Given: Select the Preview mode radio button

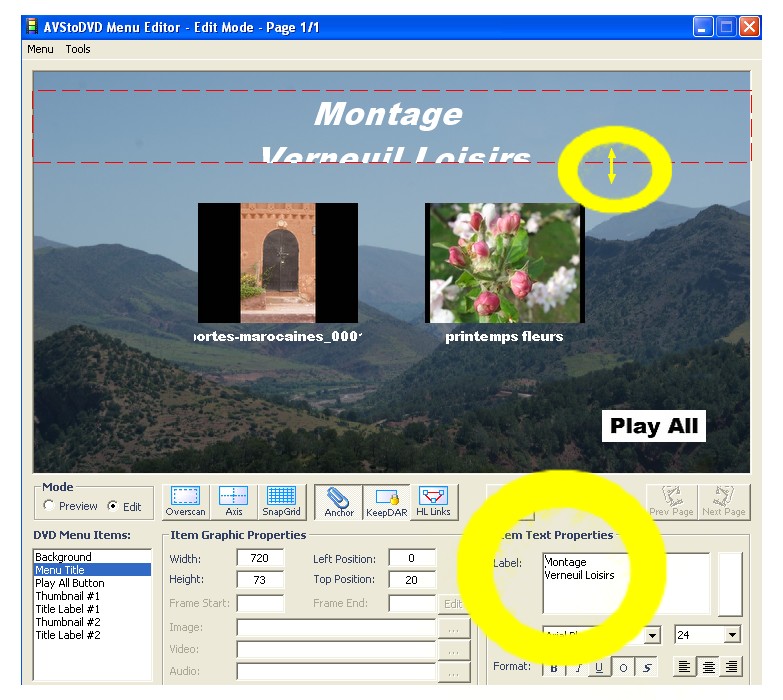Looking at the screenshot, I should tap(50, 507).
